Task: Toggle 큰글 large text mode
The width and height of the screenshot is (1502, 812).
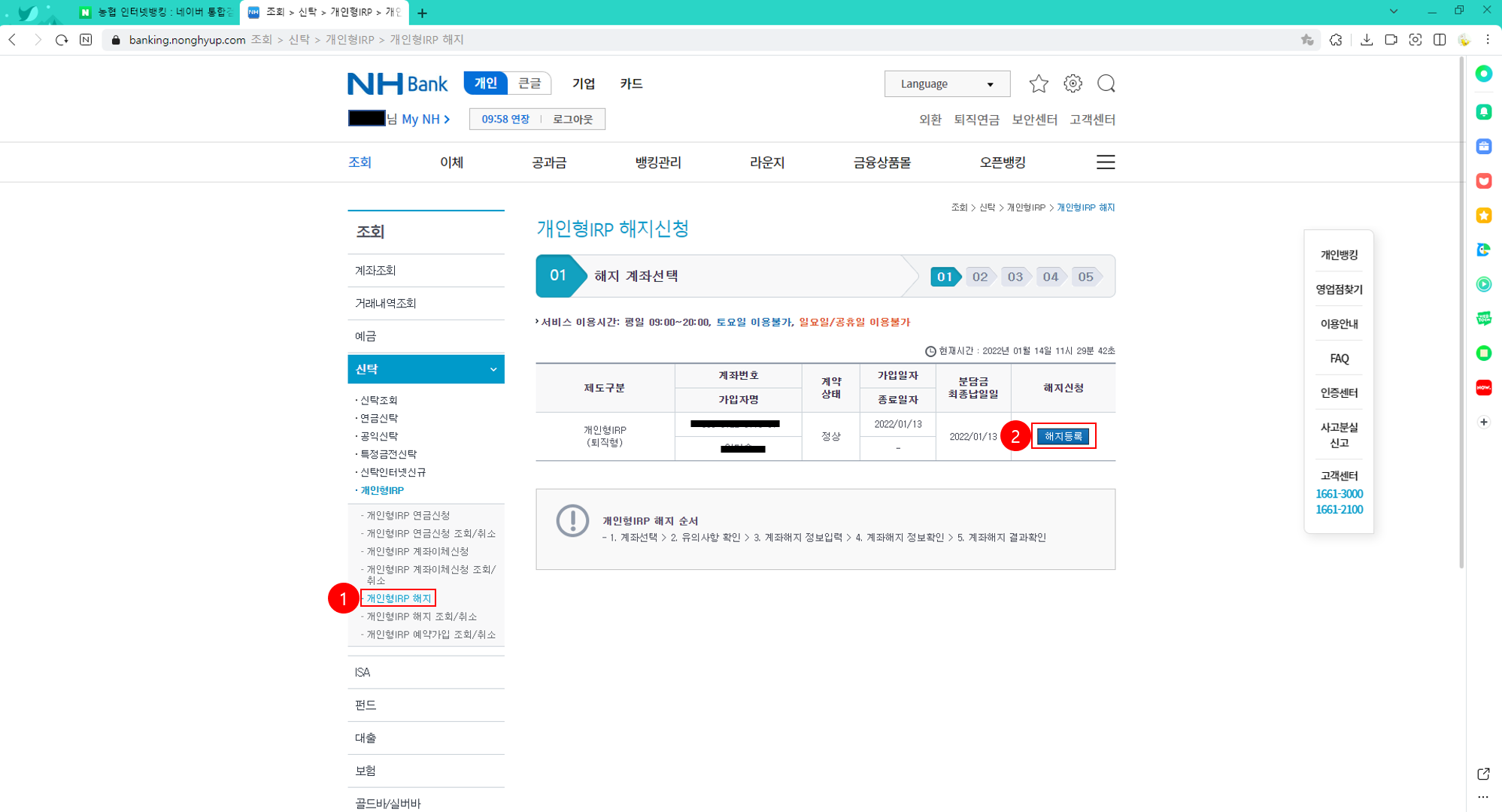Action: point(529,83)
